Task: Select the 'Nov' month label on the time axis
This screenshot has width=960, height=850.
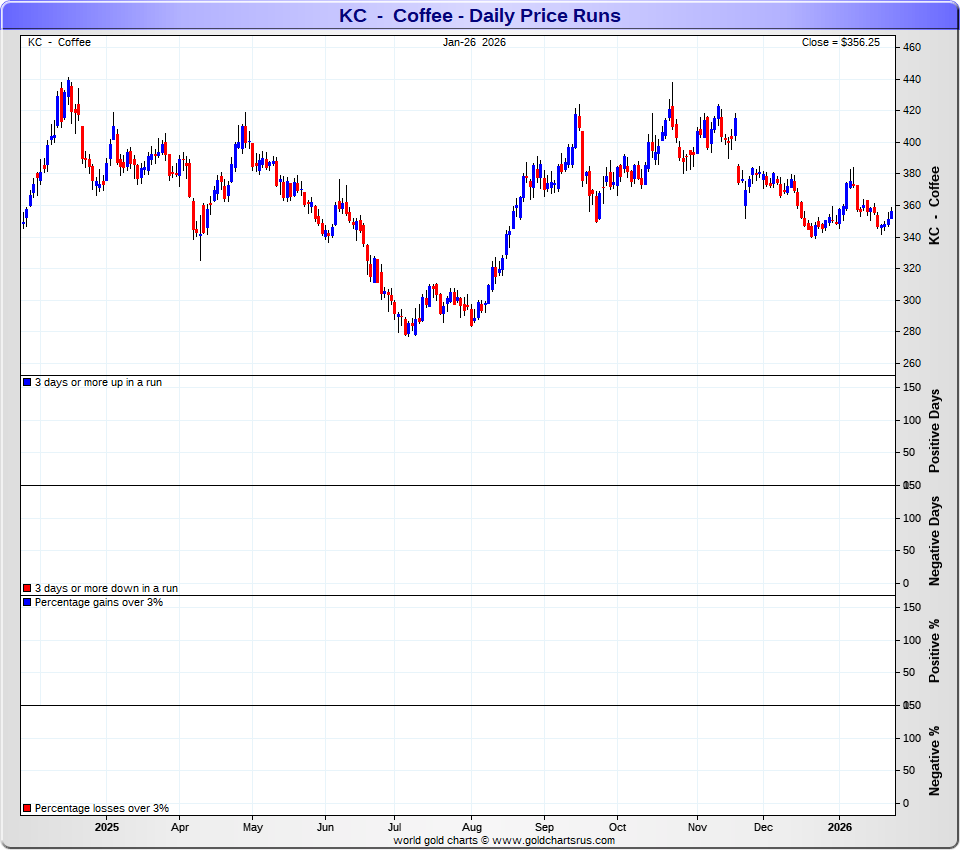Action: [697, 828]
